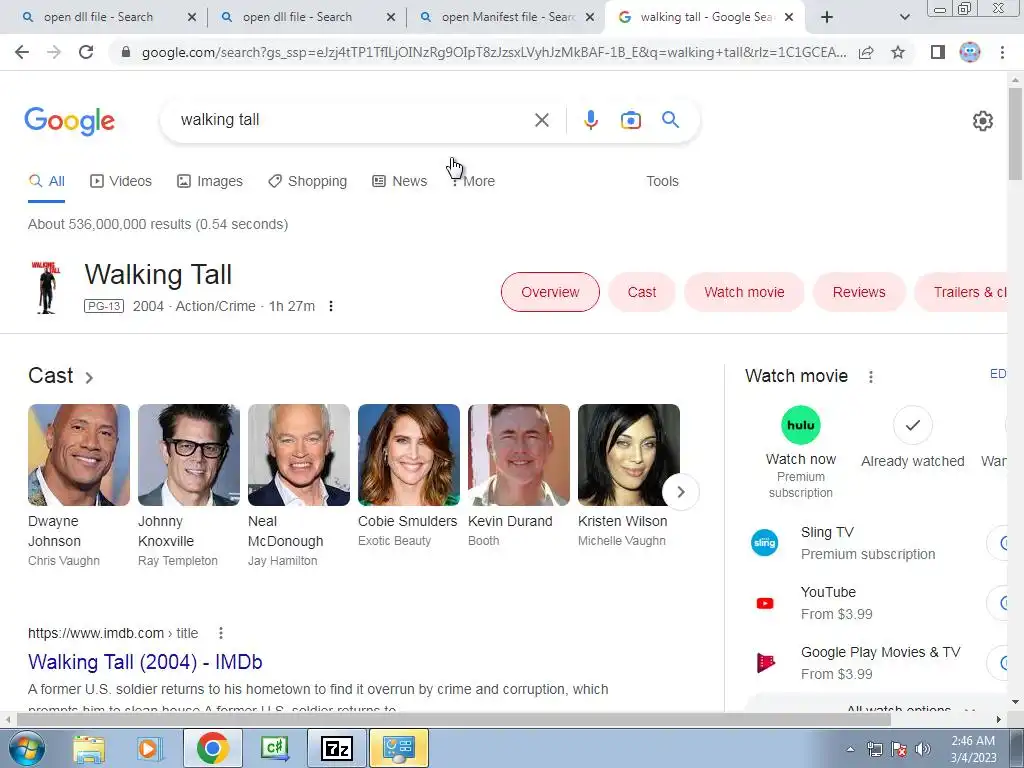The height and width of the screenshot is (768, 1024).
Task: Show hidden system tray icons
Action: point(850,749)
